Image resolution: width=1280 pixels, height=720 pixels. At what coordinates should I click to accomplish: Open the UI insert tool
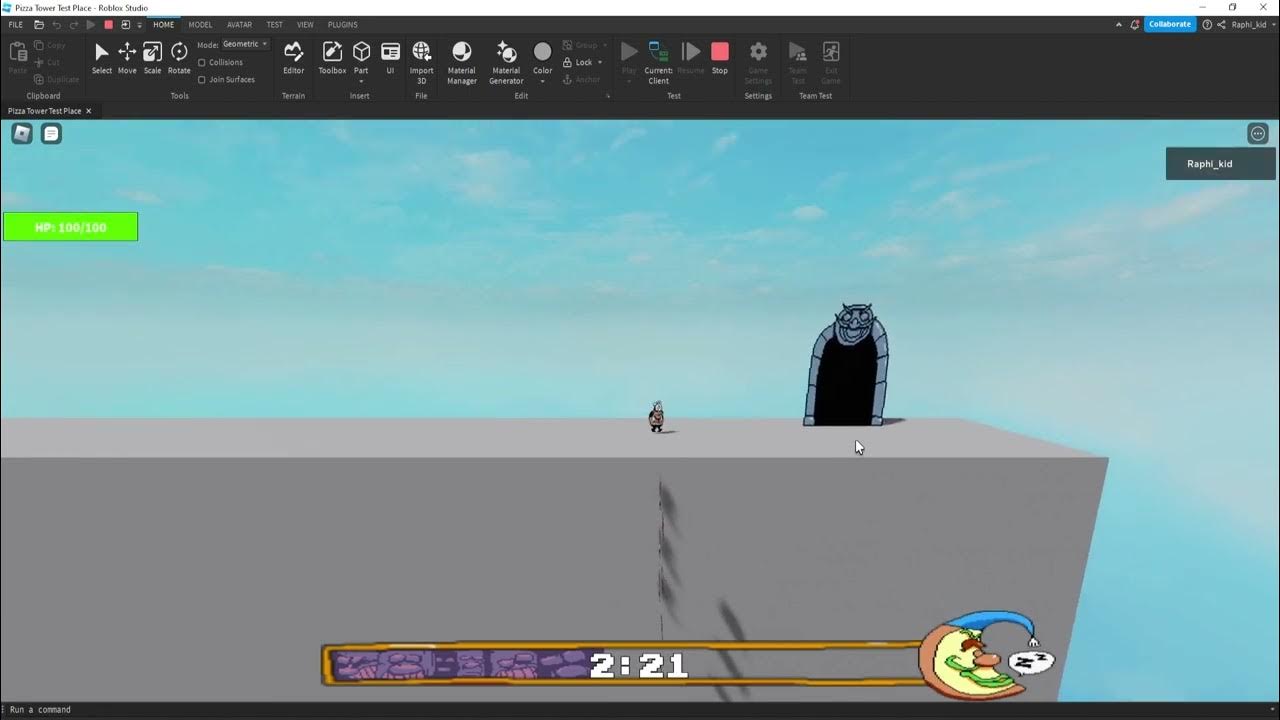coord(390,58)
